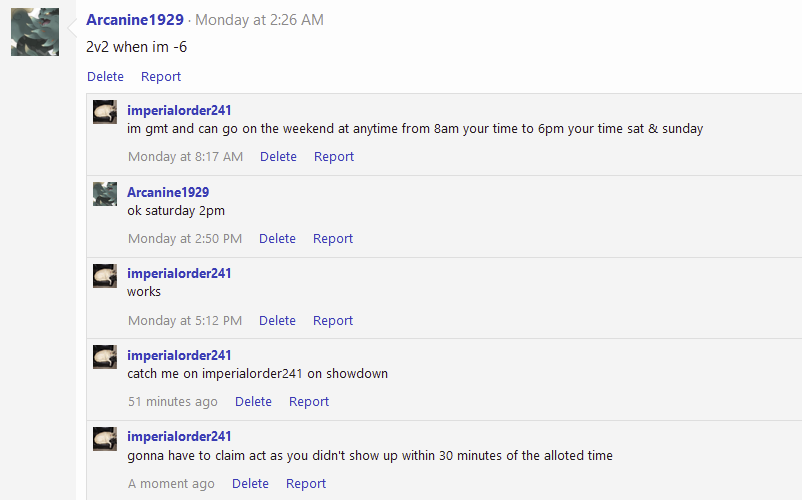
Task: Delete the comment posted 51 minutes ago
Action: [253, 401]
